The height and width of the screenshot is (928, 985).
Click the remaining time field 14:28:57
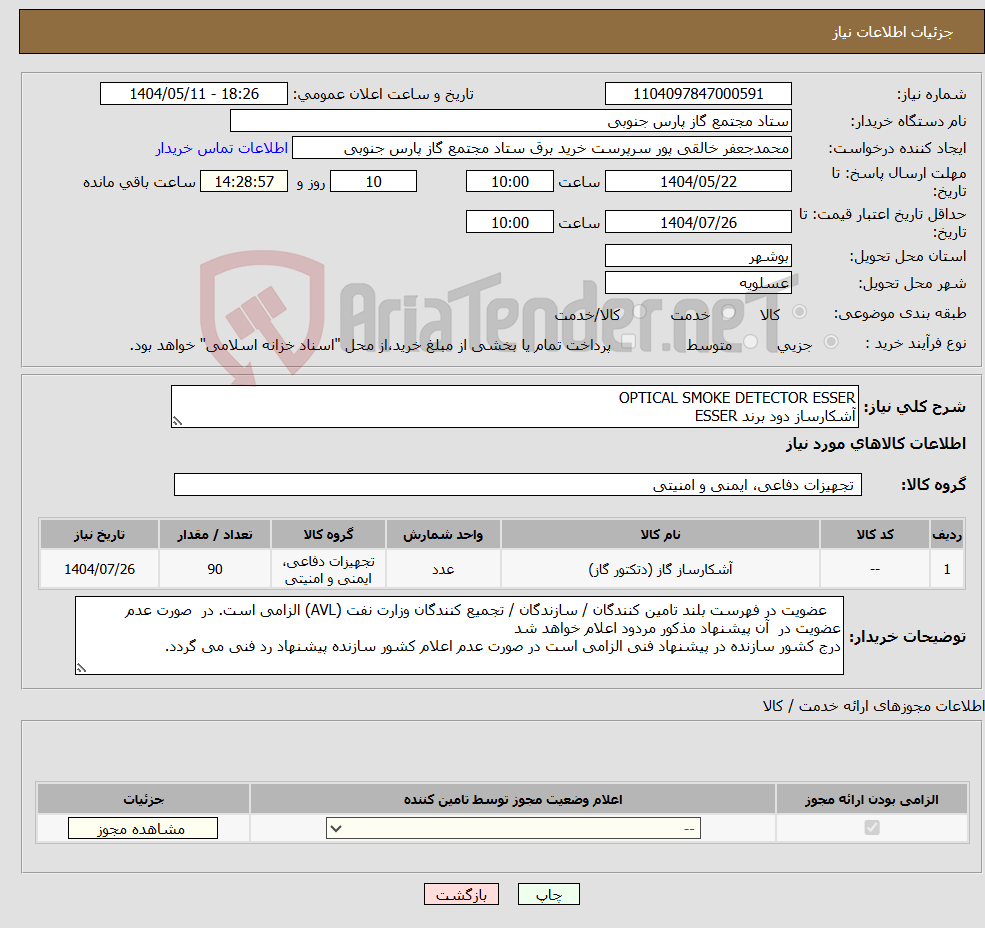click(244, 182)
